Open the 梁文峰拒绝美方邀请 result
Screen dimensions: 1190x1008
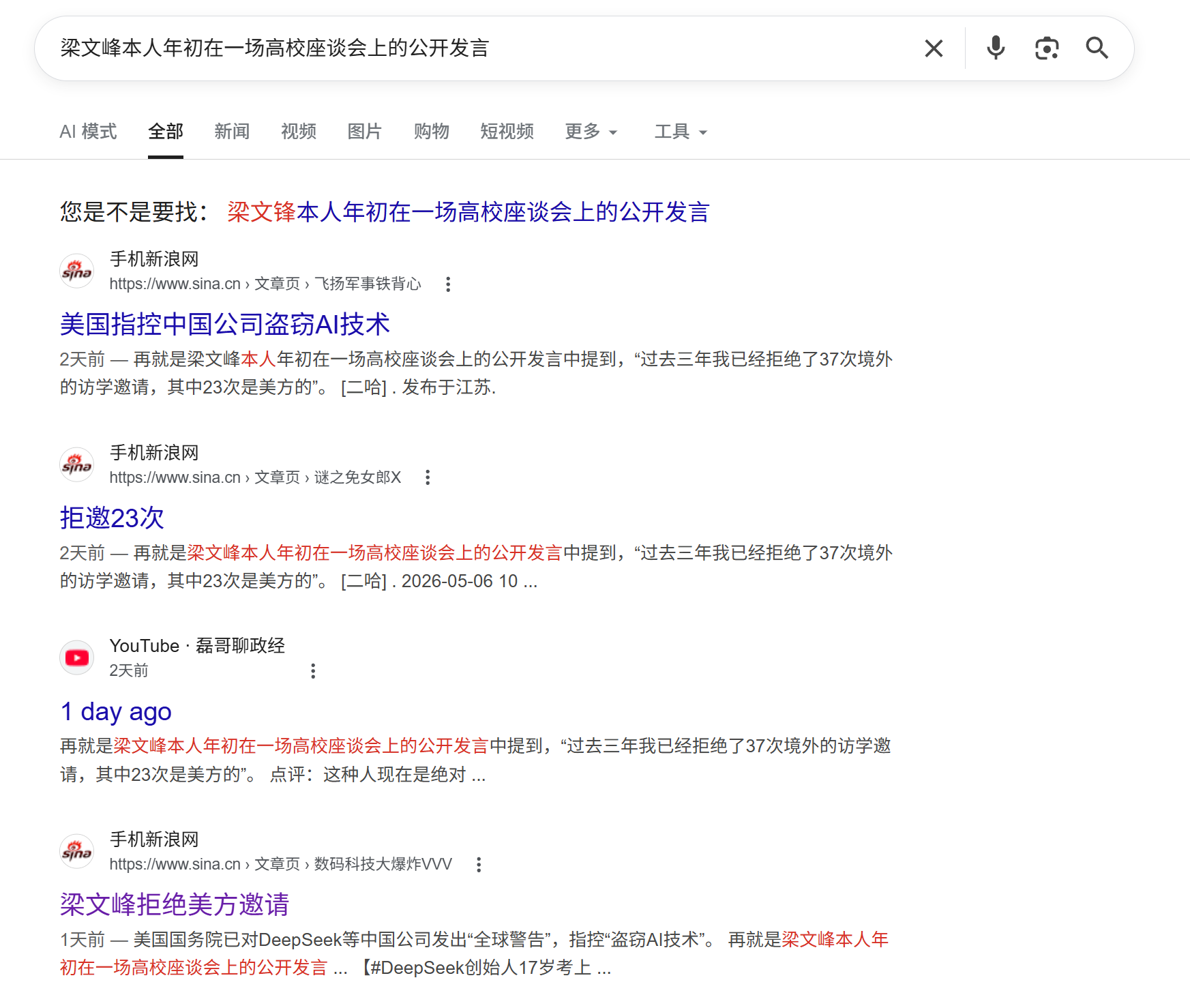(175, 904)
